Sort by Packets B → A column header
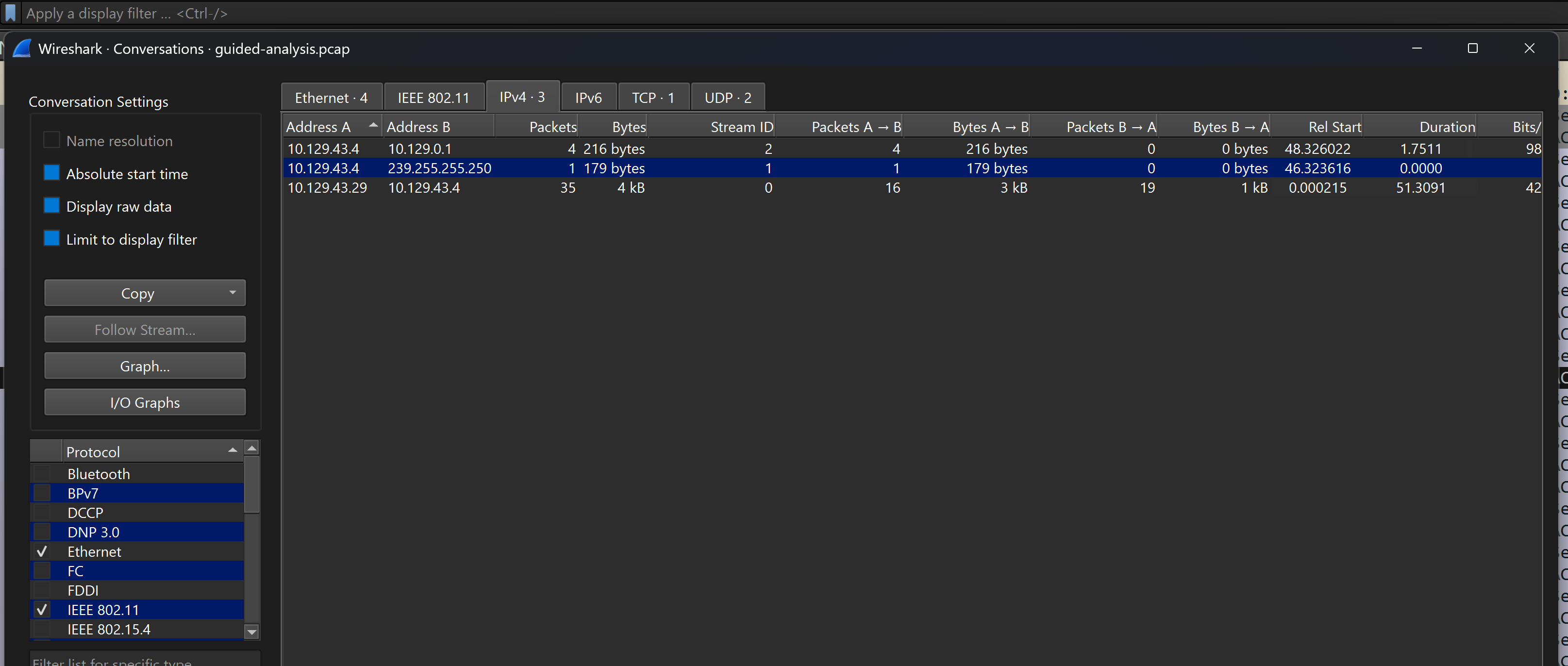The width and height of the screenshot is (1568, 666). 1094,127
